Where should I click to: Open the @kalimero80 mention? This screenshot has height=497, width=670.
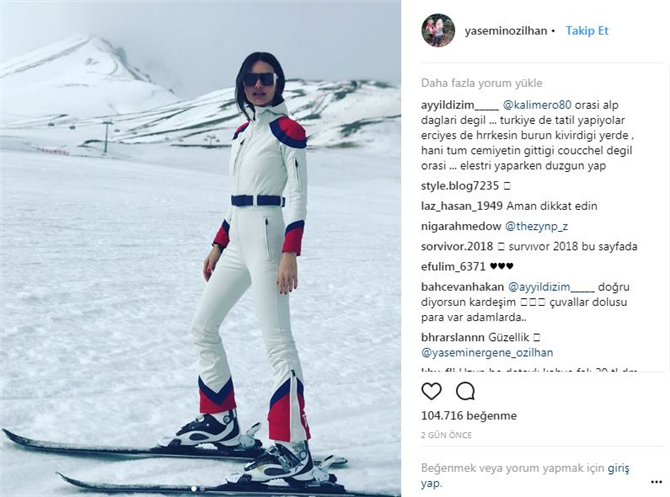pos(537,105)
